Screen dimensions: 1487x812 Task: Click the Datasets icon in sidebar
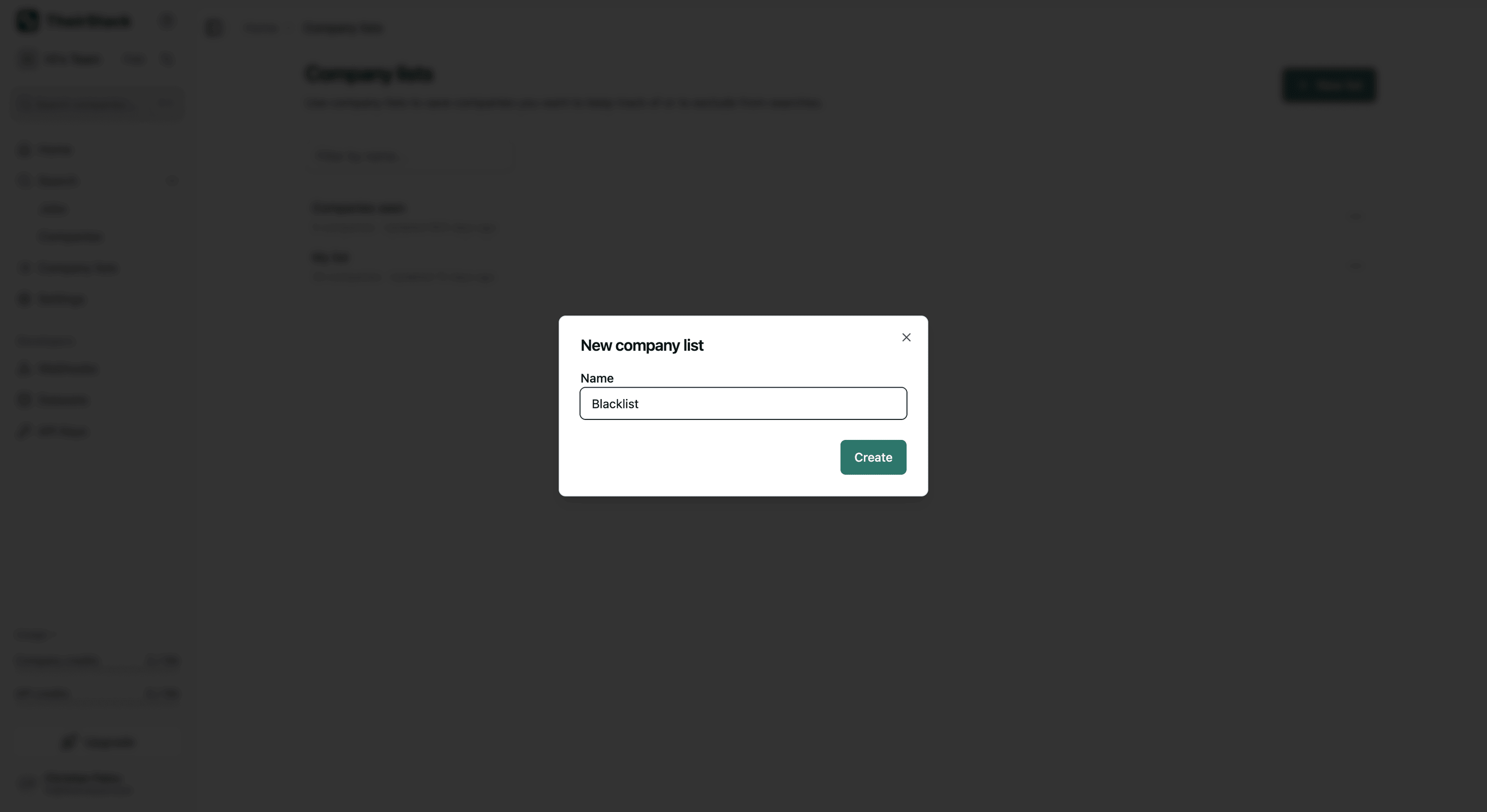coord(24,399)
